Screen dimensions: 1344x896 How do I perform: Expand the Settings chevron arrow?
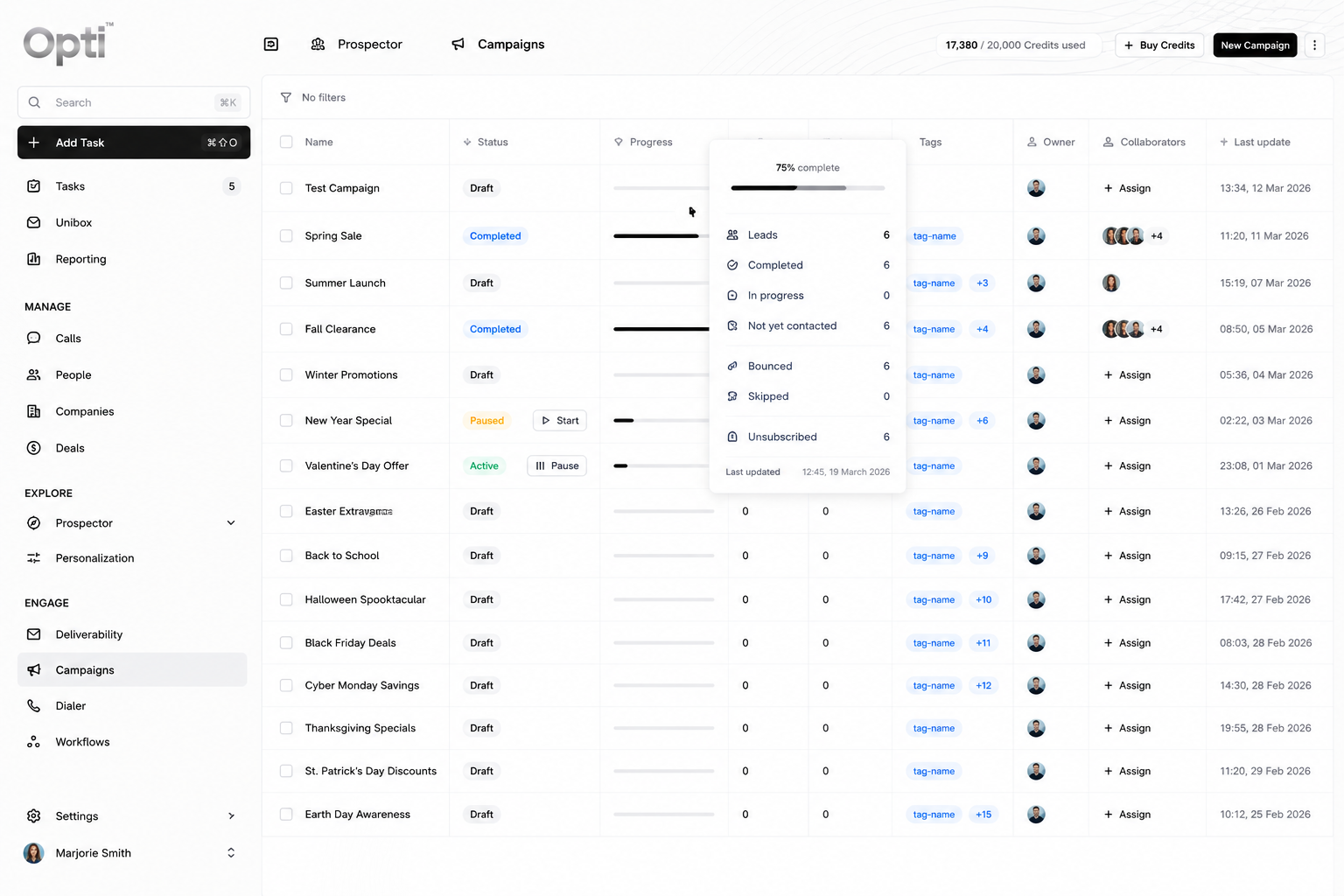(x=231, y=816)
